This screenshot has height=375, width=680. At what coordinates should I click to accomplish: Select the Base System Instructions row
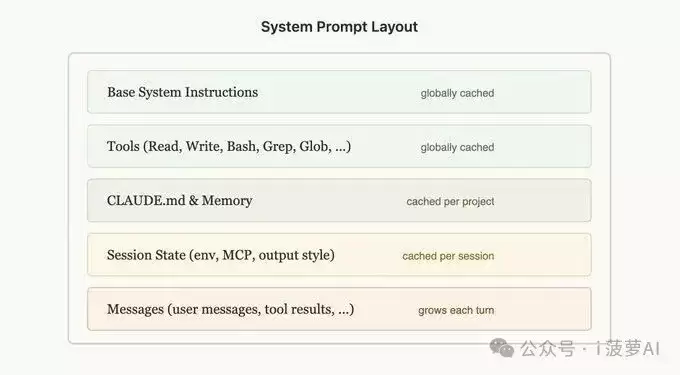pos(339,92)
